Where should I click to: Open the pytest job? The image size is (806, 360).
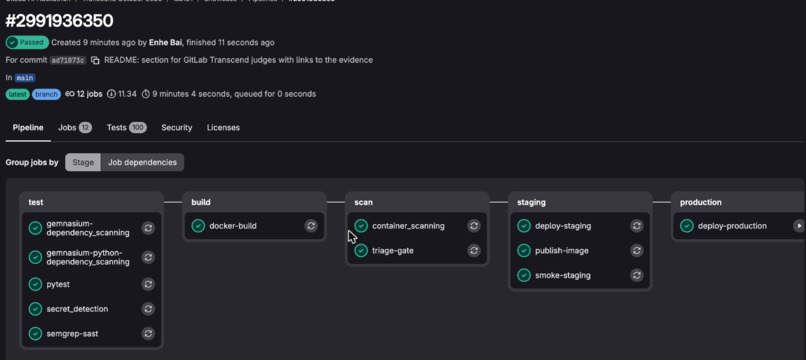[x=58, y=284]
